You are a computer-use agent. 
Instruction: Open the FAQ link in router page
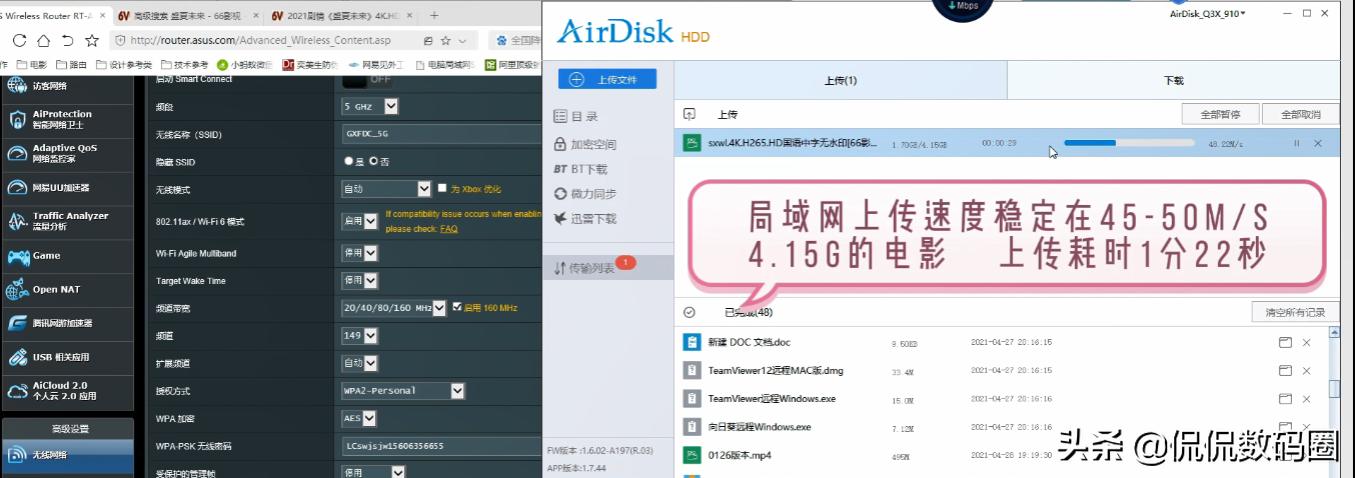point(449,229)
